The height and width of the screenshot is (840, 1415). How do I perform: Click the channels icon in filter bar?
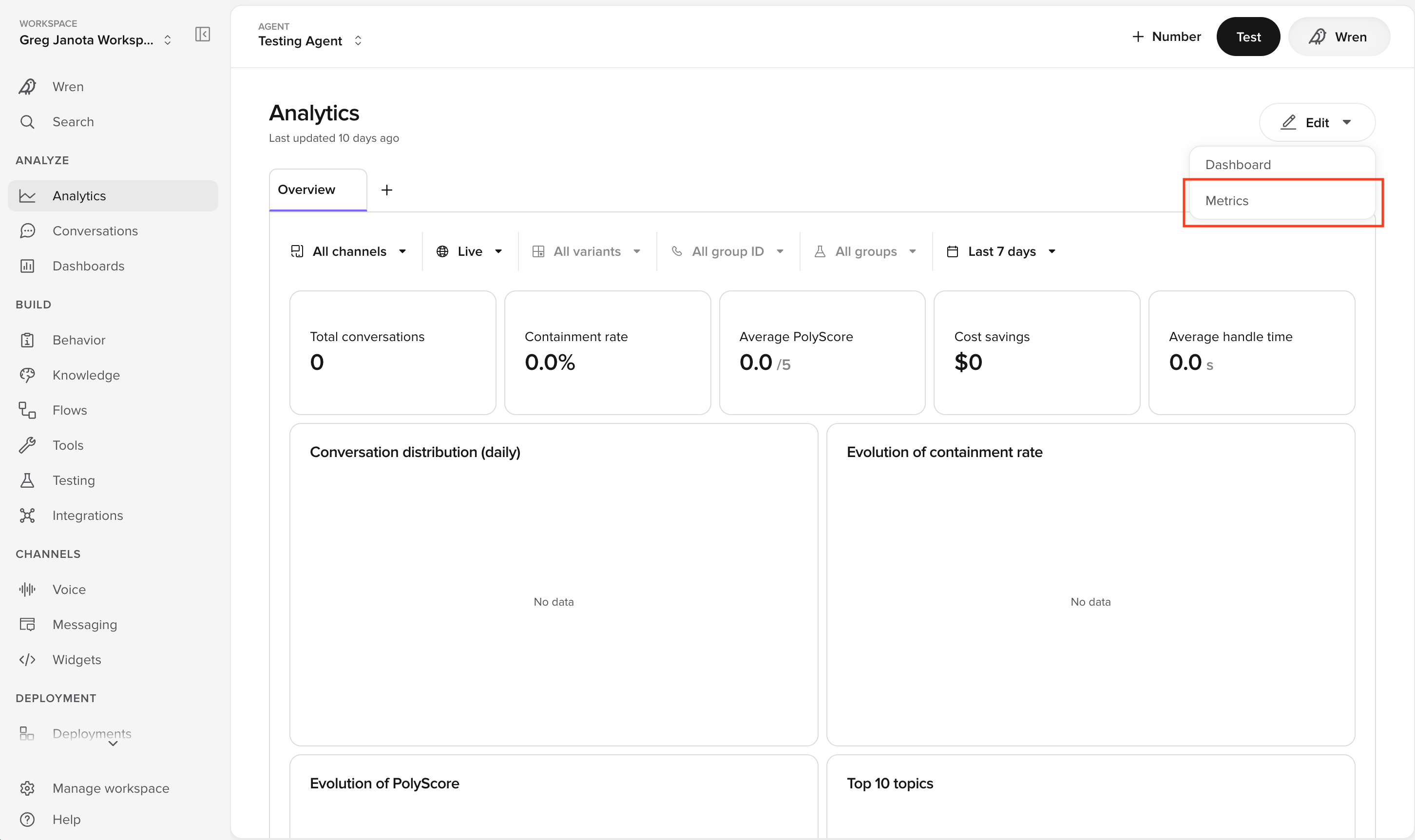(x=297, y=251)
